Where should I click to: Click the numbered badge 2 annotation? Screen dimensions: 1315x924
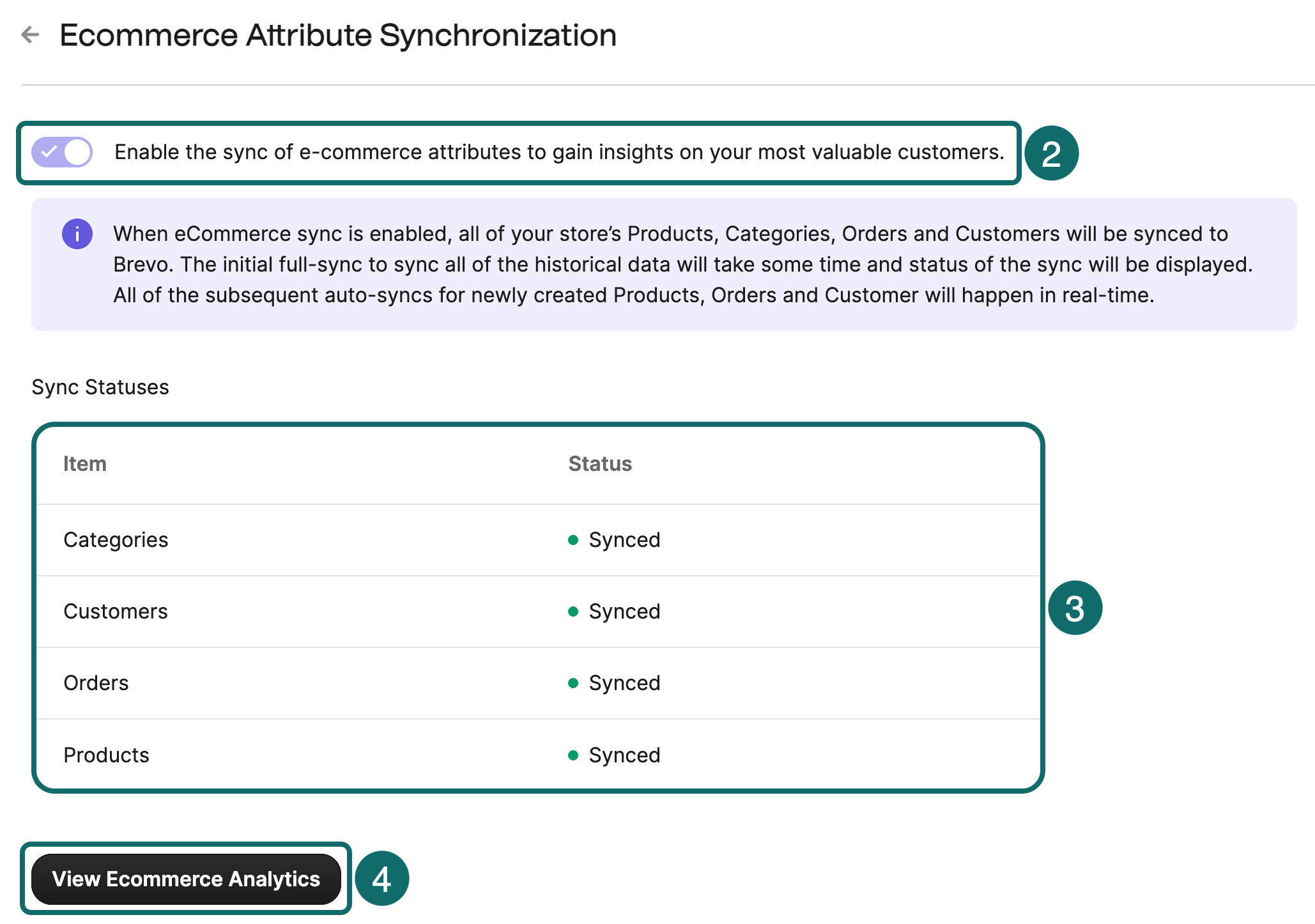click(x=1052, y=152)
